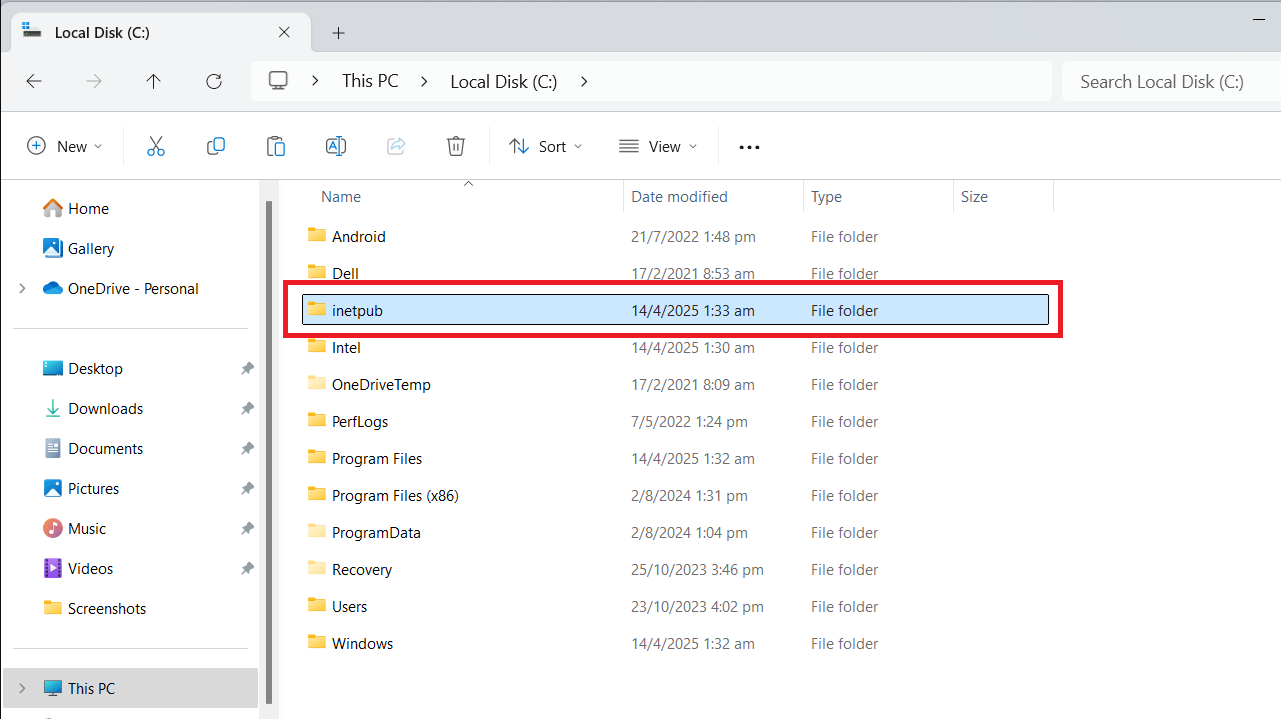The image size is (1281, 719).
Task: Unpin Documents using its pin icon
Action: 247,449
